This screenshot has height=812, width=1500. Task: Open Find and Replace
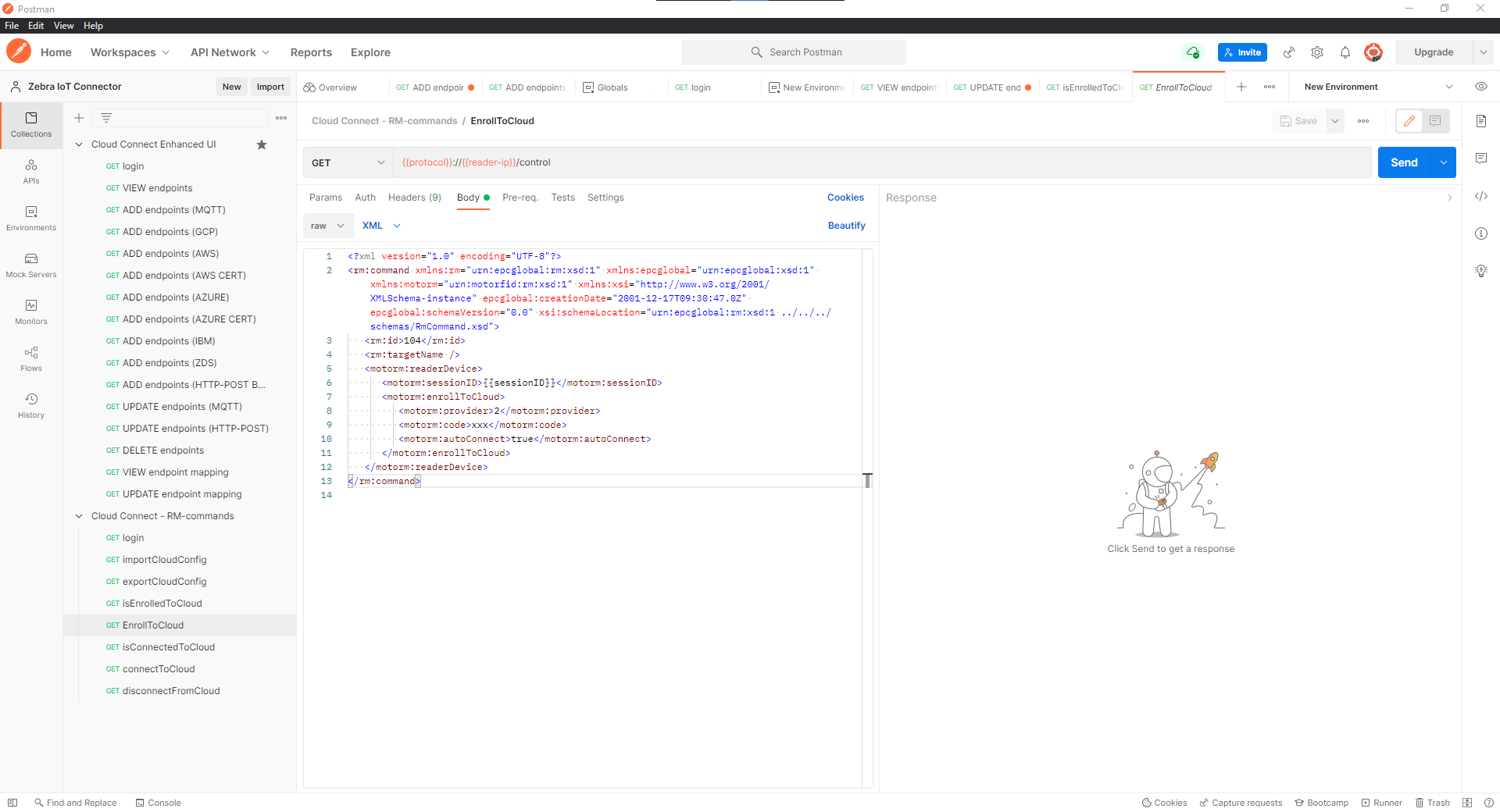[75, 803]
